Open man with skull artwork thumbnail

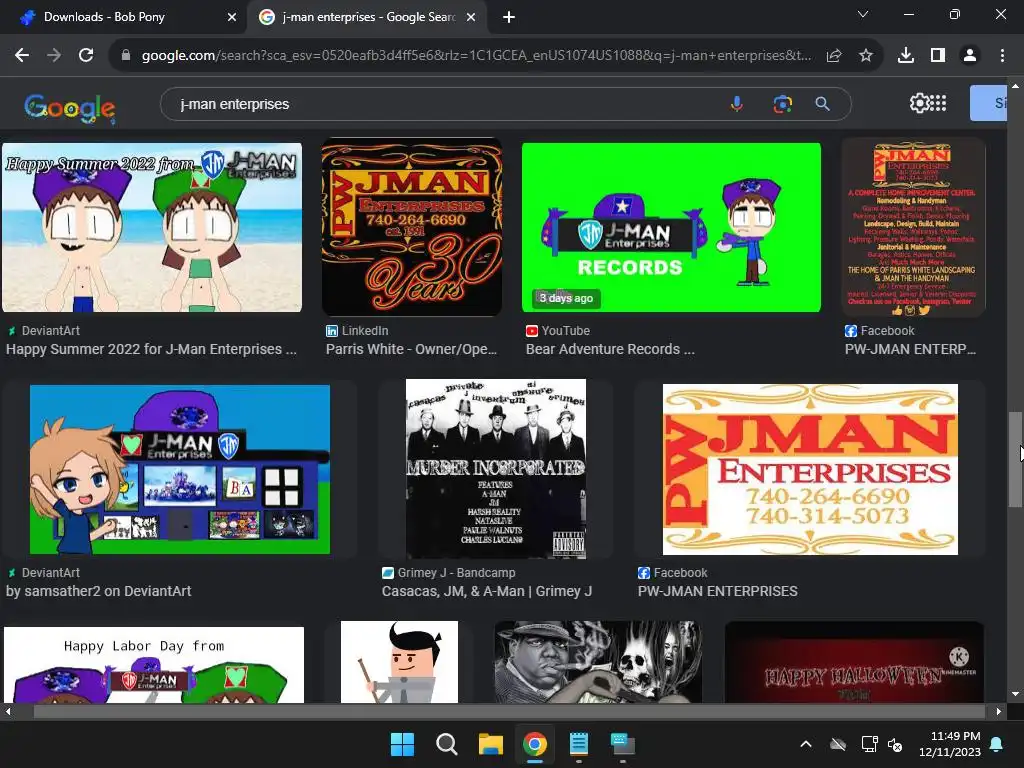coord(598,662)
